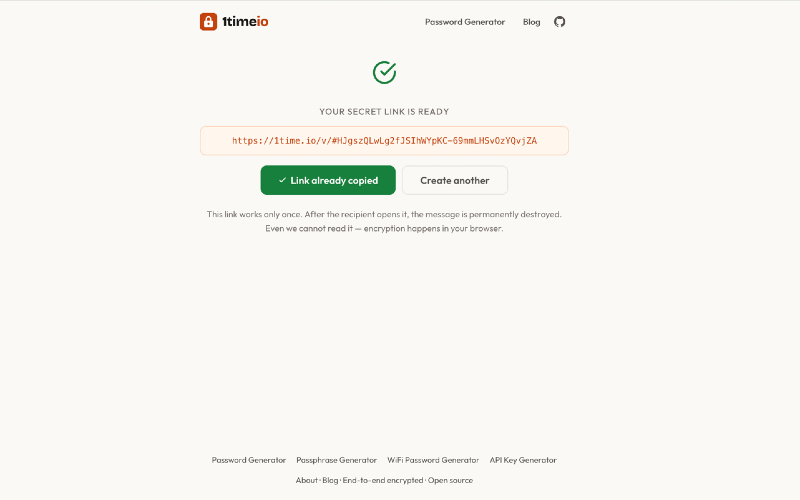Open the Passphrase Generator footer link
The image size is (800, 500).
337,460
